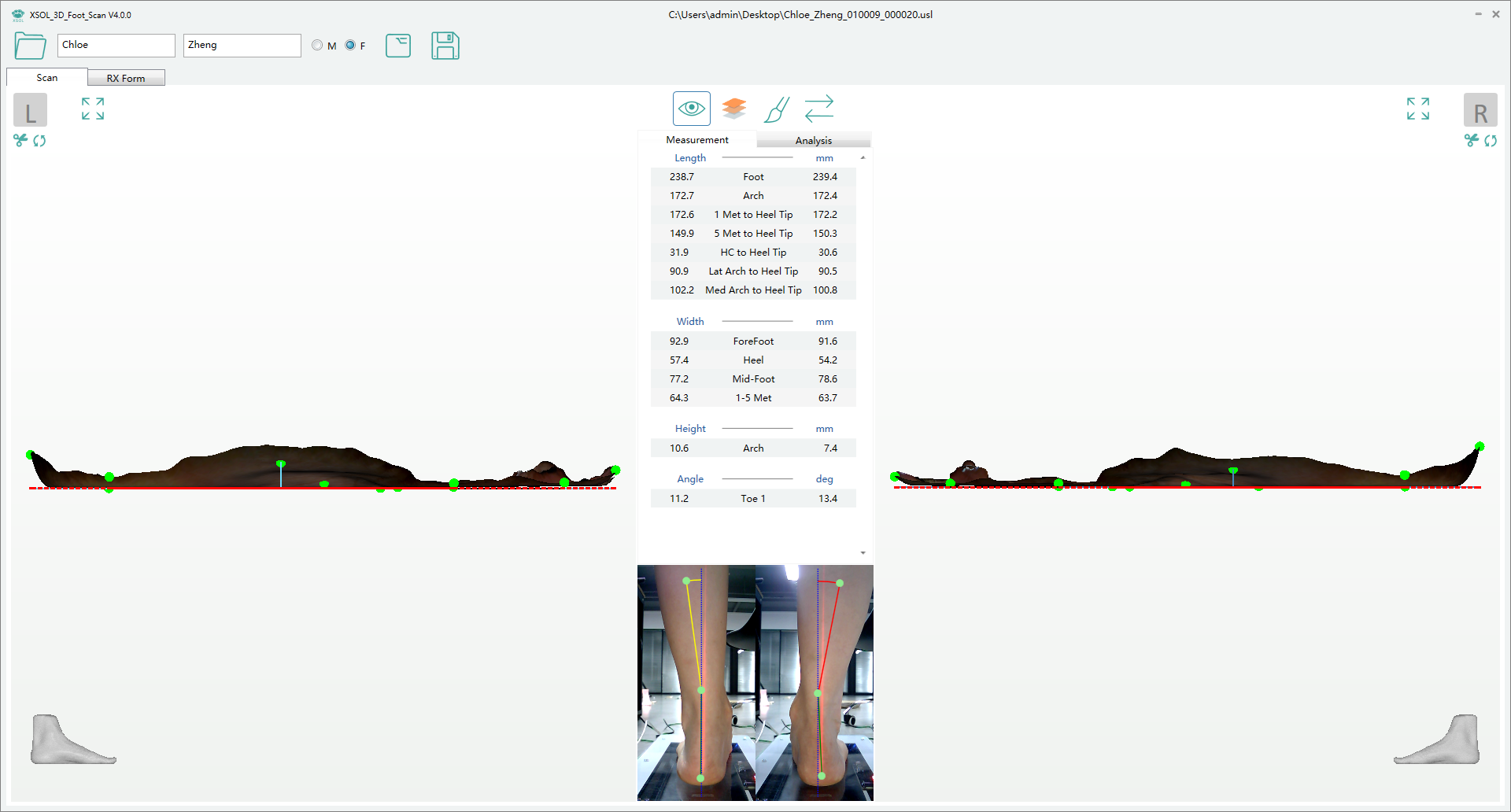Select the eye view mode icon
This screenshot has height=812, width=1511.
point(691,108)
